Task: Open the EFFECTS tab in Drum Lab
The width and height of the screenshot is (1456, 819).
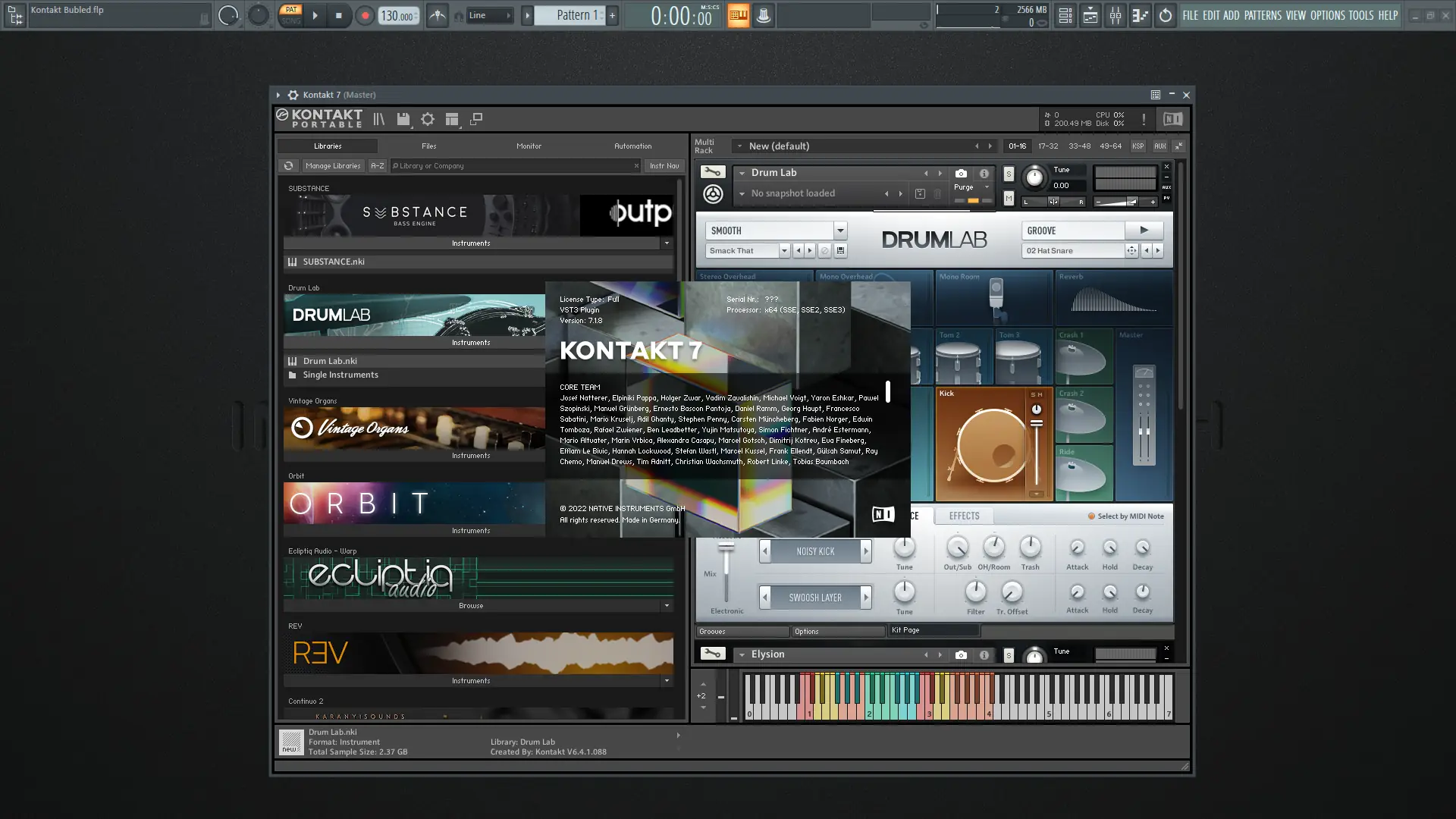Action: (964, 516)
